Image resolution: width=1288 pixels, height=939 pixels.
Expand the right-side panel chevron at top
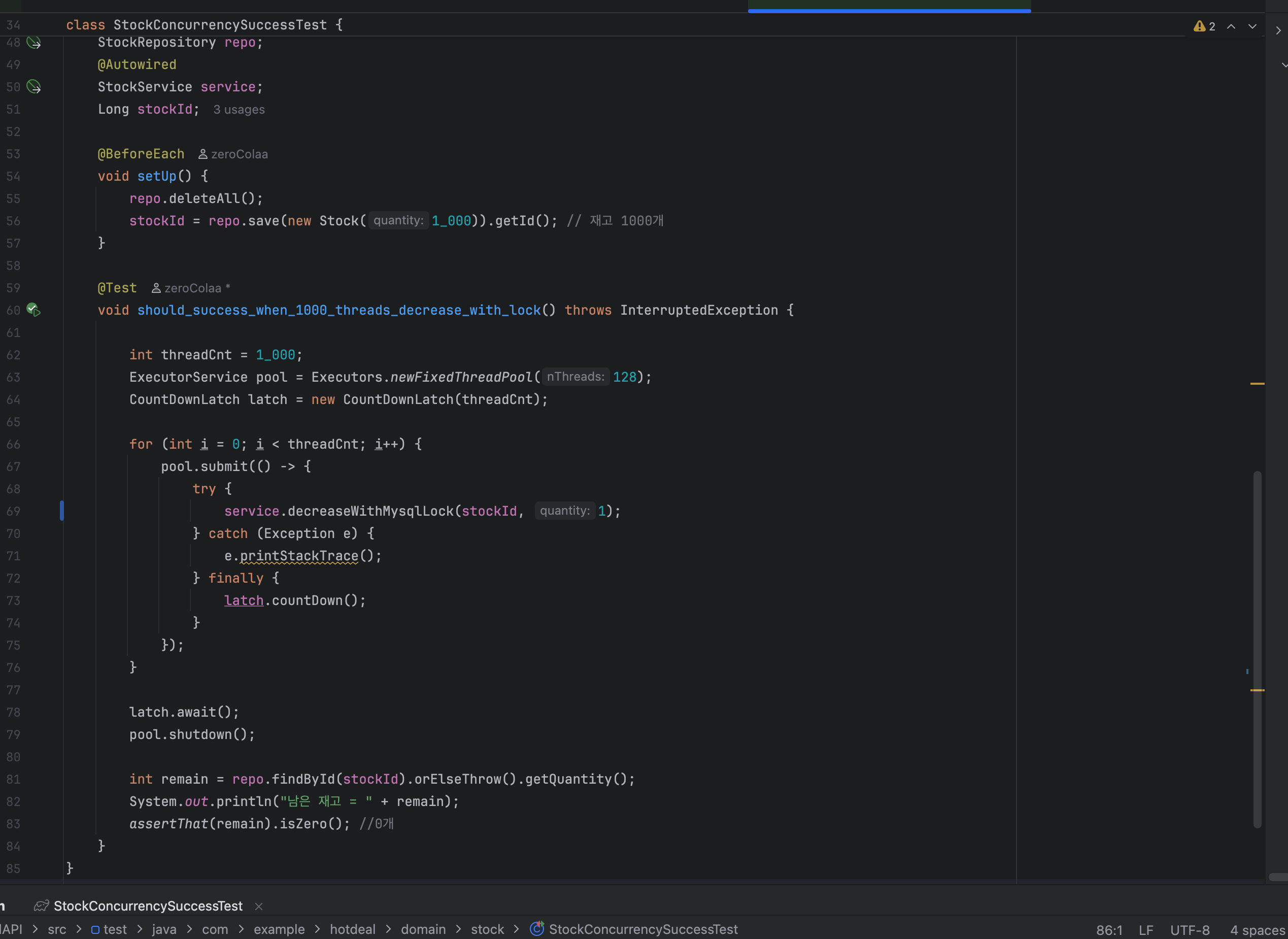pyautogui.click(x=1278, y=30)
